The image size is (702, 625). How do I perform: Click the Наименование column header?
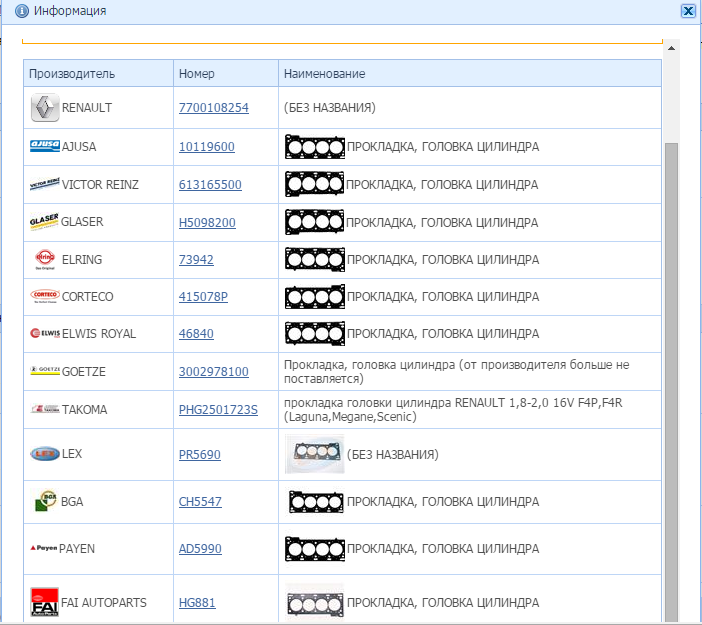(324, 74)
